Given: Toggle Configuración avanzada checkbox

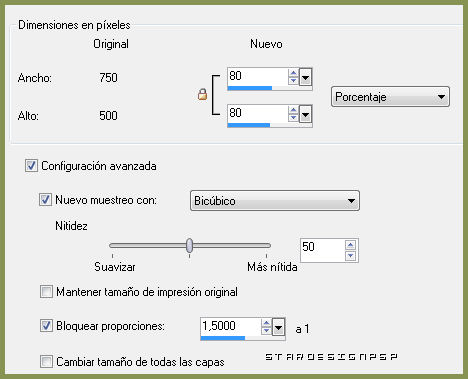Looking at the screenshot, I should click(x=31, y=166).
